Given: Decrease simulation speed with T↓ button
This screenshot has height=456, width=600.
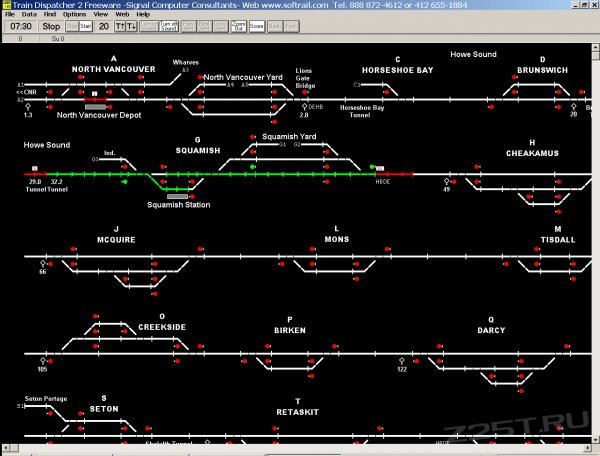Looking at the screenshot, I should click(x=132, y=27).
